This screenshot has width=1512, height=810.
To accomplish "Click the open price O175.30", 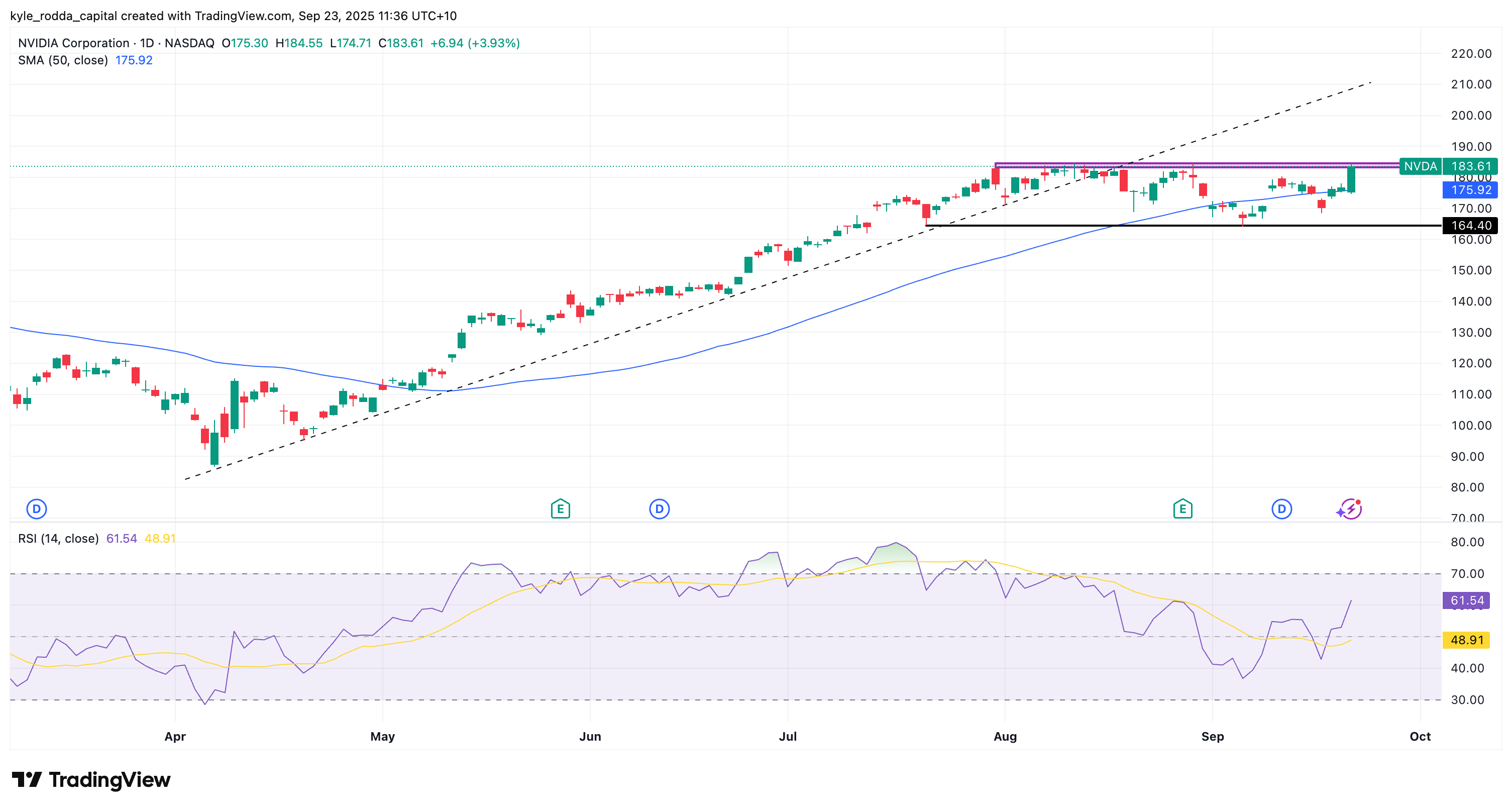I will tap(245, 43).
